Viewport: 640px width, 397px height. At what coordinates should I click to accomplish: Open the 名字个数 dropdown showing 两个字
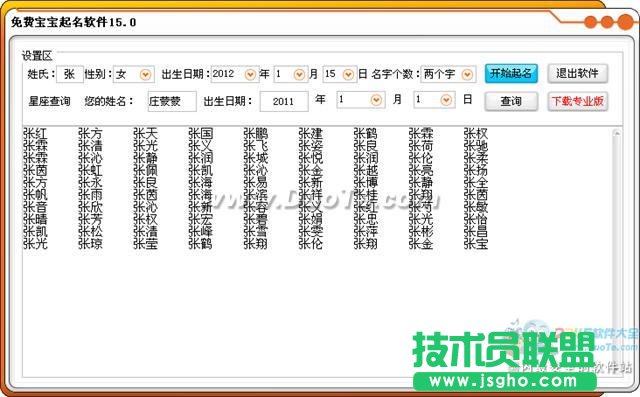(x=467, y=75)
